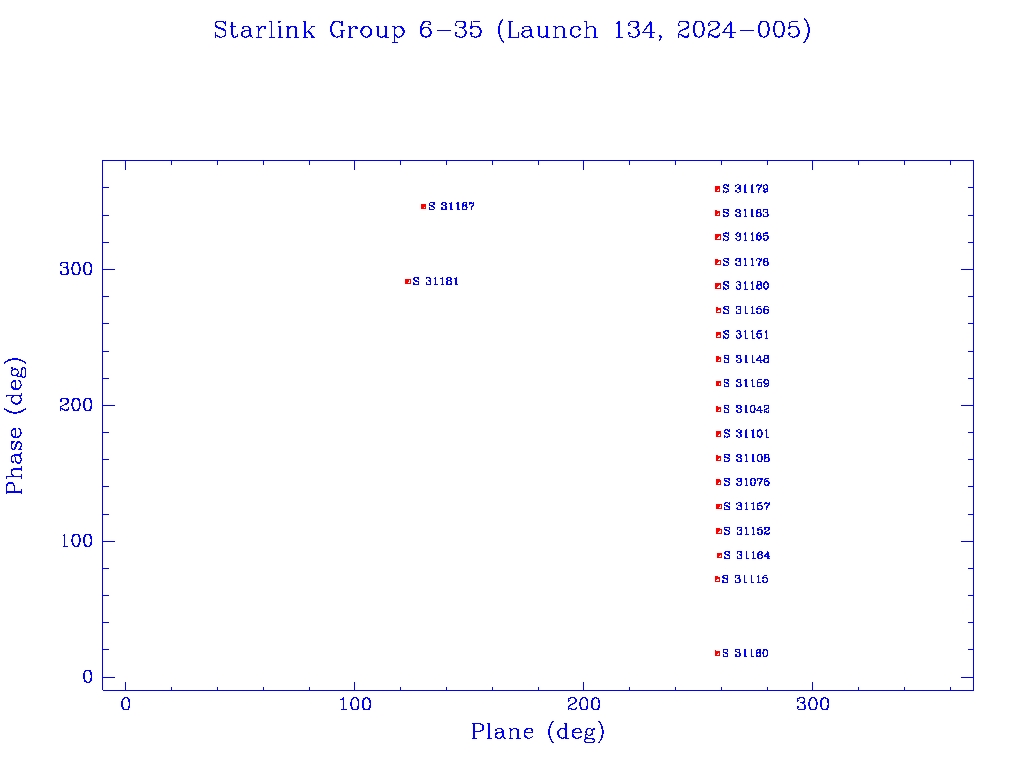
Task: Click the Plane (deg) x-axis label
Action: 538,732
